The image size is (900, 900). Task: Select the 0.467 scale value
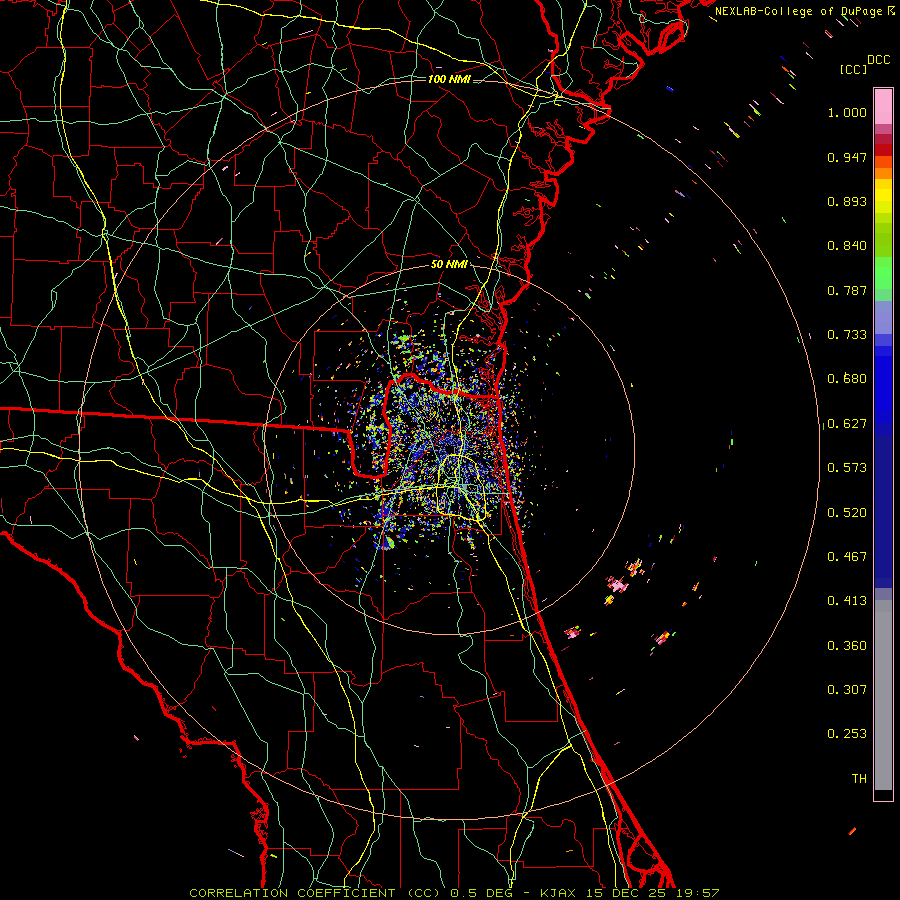pos(847,557)
